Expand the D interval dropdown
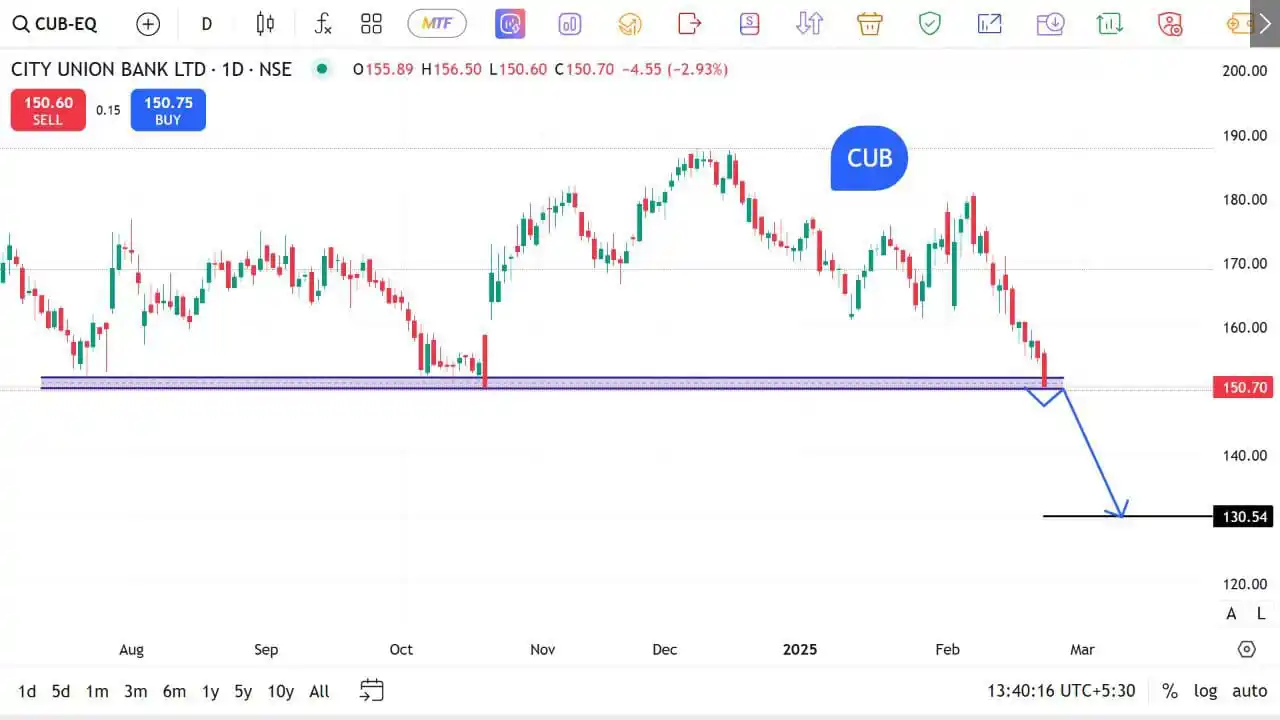1280x720 pixels. (x=206, y=23)
